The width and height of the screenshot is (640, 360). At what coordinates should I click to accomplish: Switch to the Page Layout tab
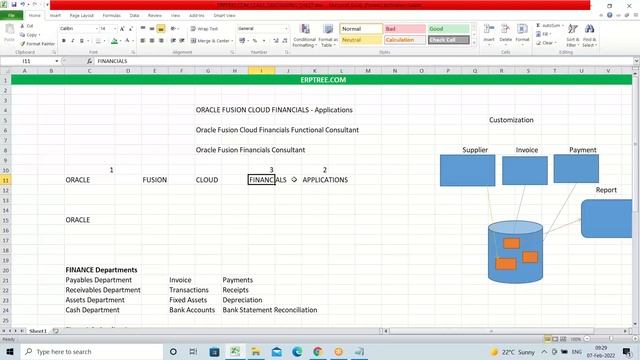click(82, 16)
